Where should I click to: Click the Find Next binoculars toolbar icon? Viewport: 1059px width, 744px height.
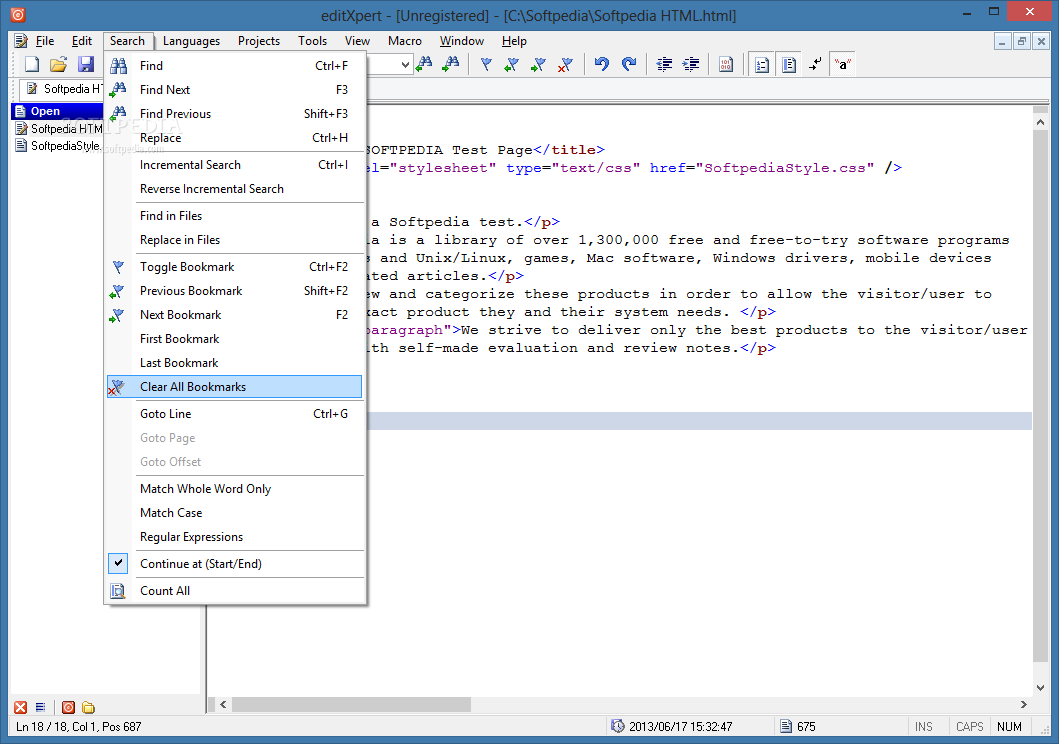[x=450, y=64]
